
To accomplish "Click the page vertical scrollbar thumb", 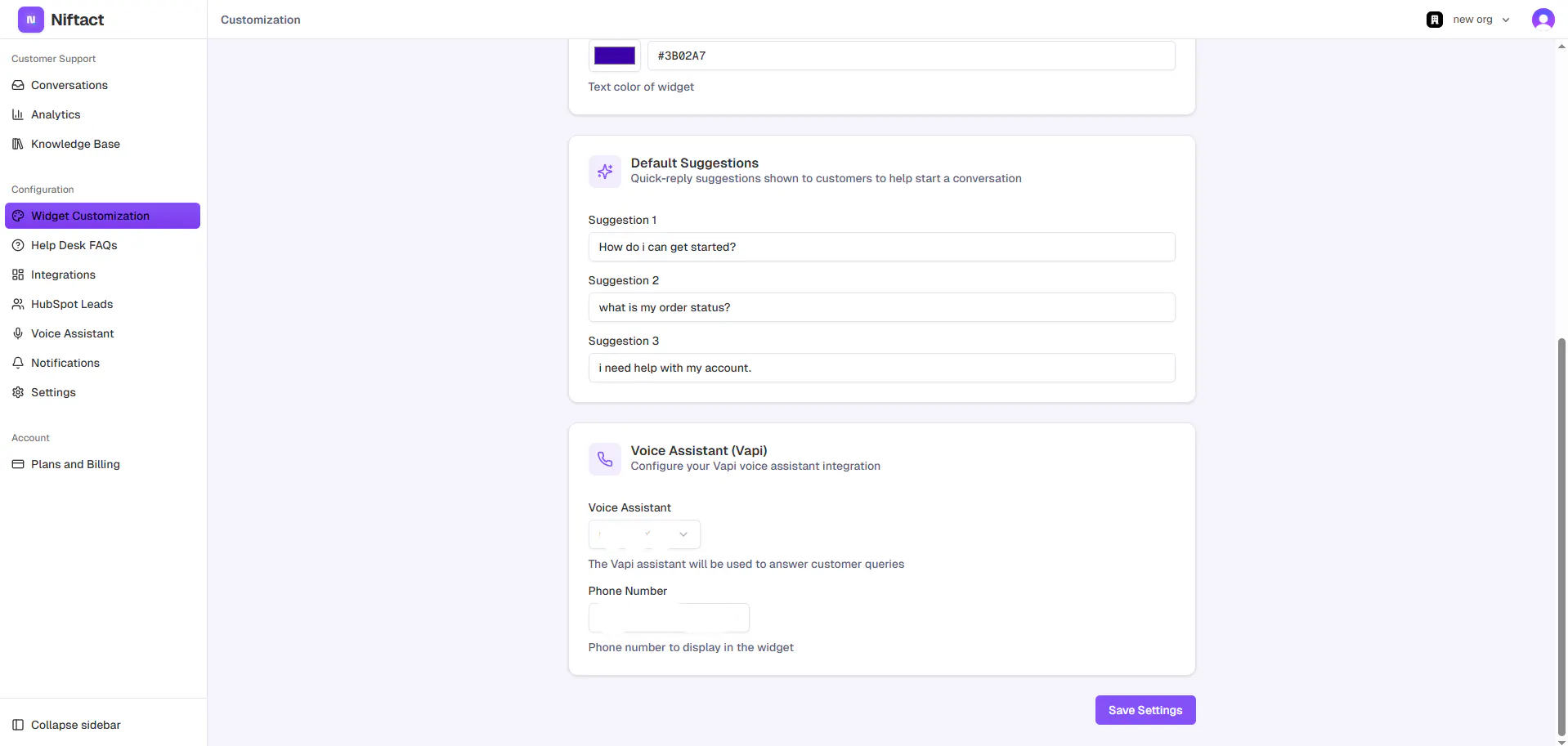I will click(1561, 536).
